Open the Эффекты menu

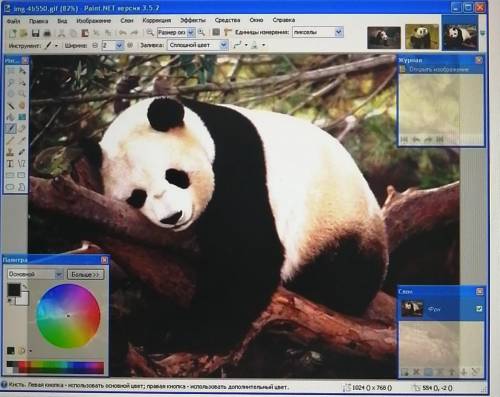click(x=193, y=20)
